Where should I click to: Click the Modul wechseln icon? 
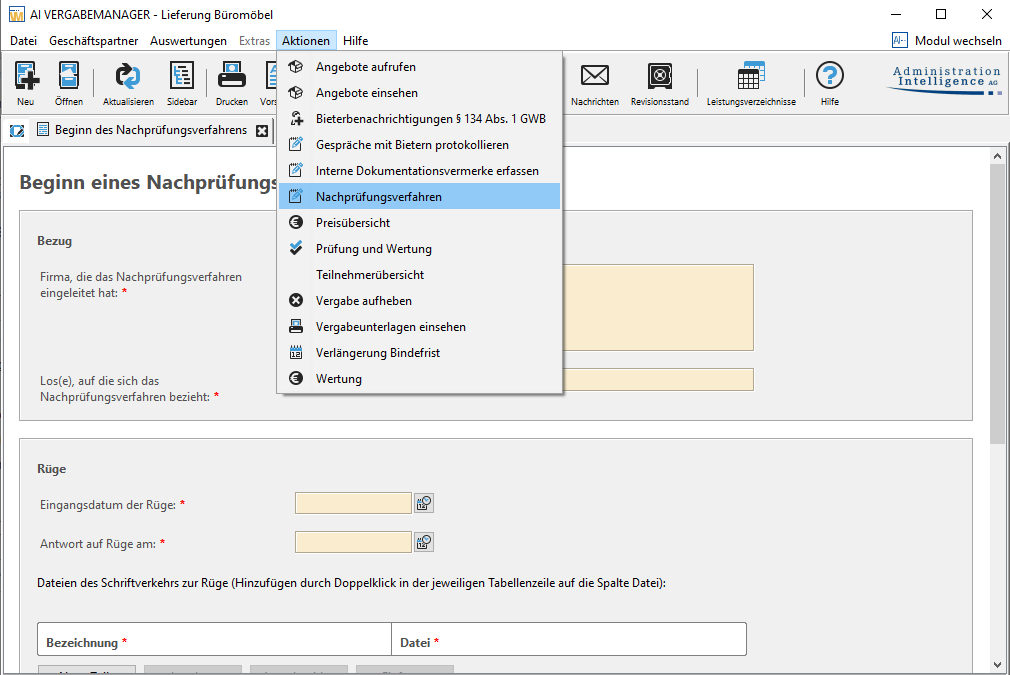pyautogui.click(x=899, y=41)
